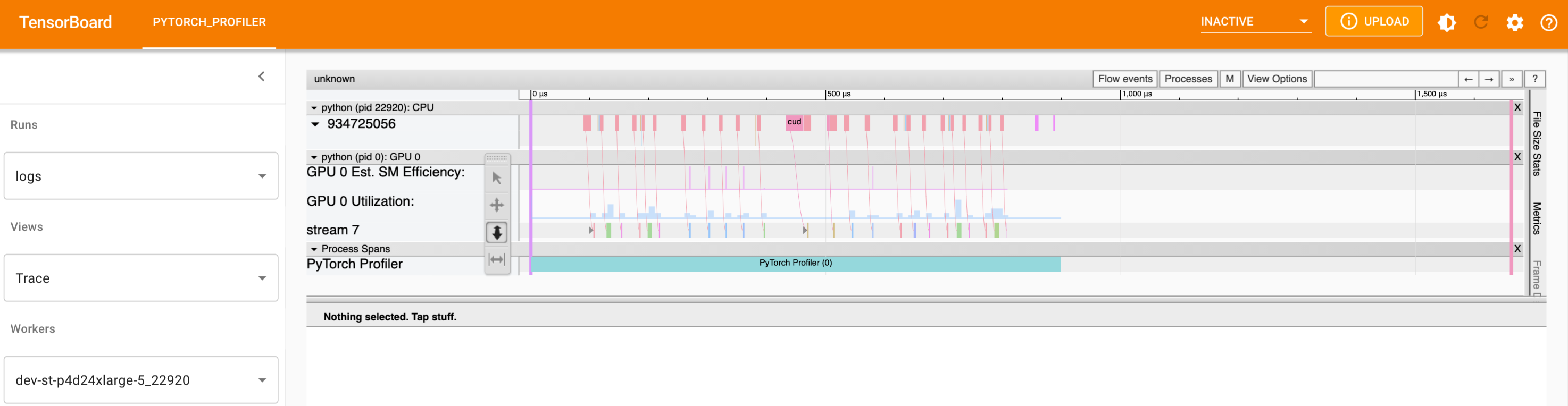The image size is (1568, 406).
Task: Collapse python (pid 22920): CPU section
Action: 314,108
